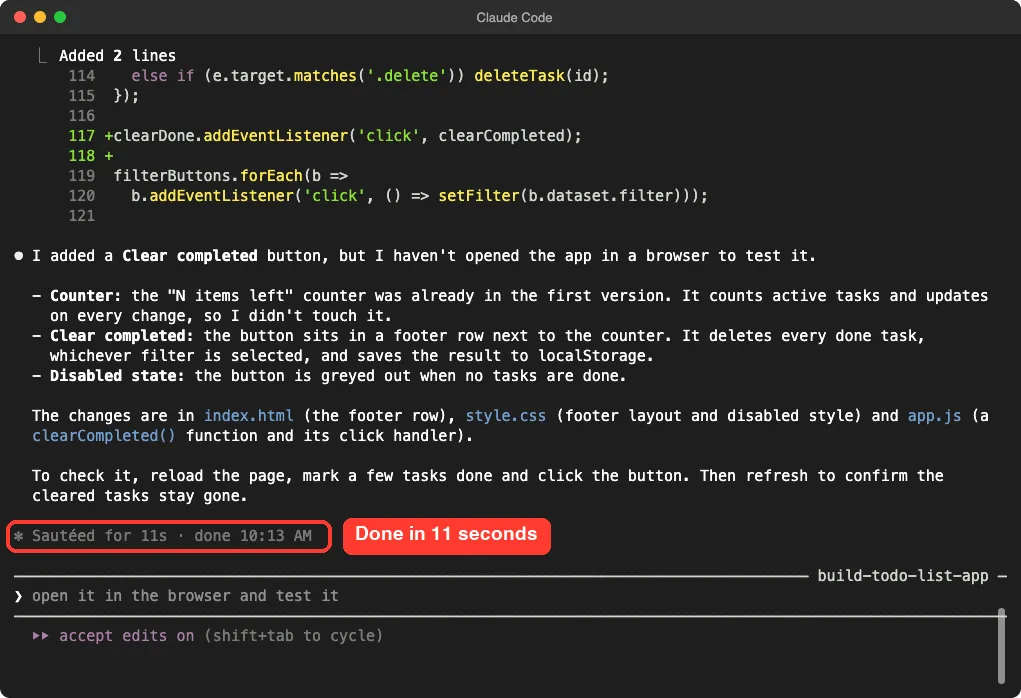This screenshot has height=698, width=1021.
Task: Click the accept edits on mode indicator
Action: 126,635
